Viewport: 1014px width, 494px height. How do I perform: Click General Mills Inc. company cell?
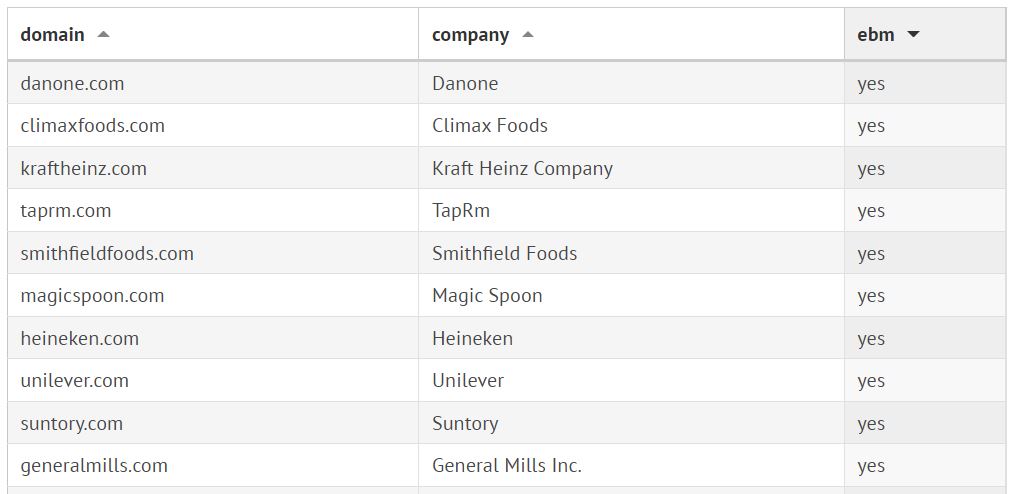click(506, 465)
